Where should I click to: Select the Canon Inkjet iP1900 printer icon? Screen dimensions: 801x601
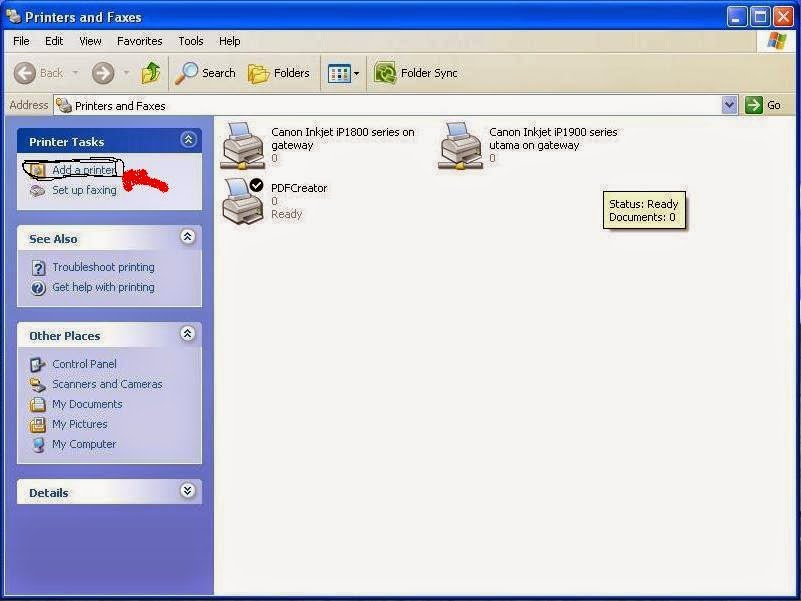(x=459, y=143)
